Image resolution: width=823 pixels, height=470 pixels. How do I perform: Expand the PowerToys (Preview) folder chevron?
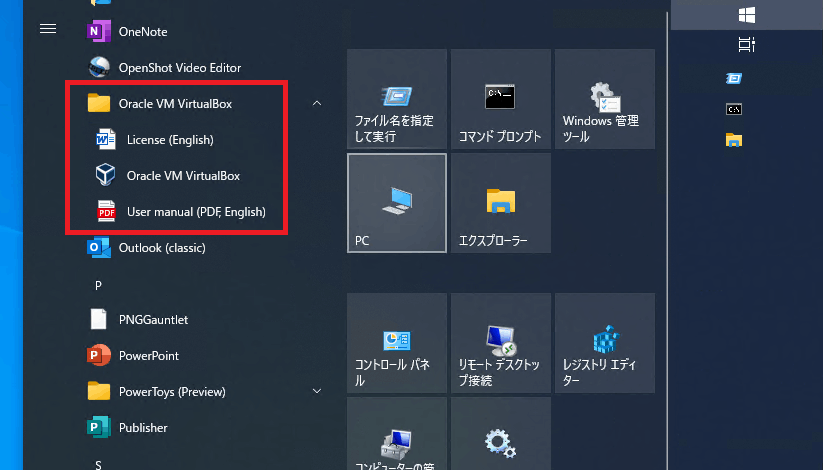click(316, 391)
